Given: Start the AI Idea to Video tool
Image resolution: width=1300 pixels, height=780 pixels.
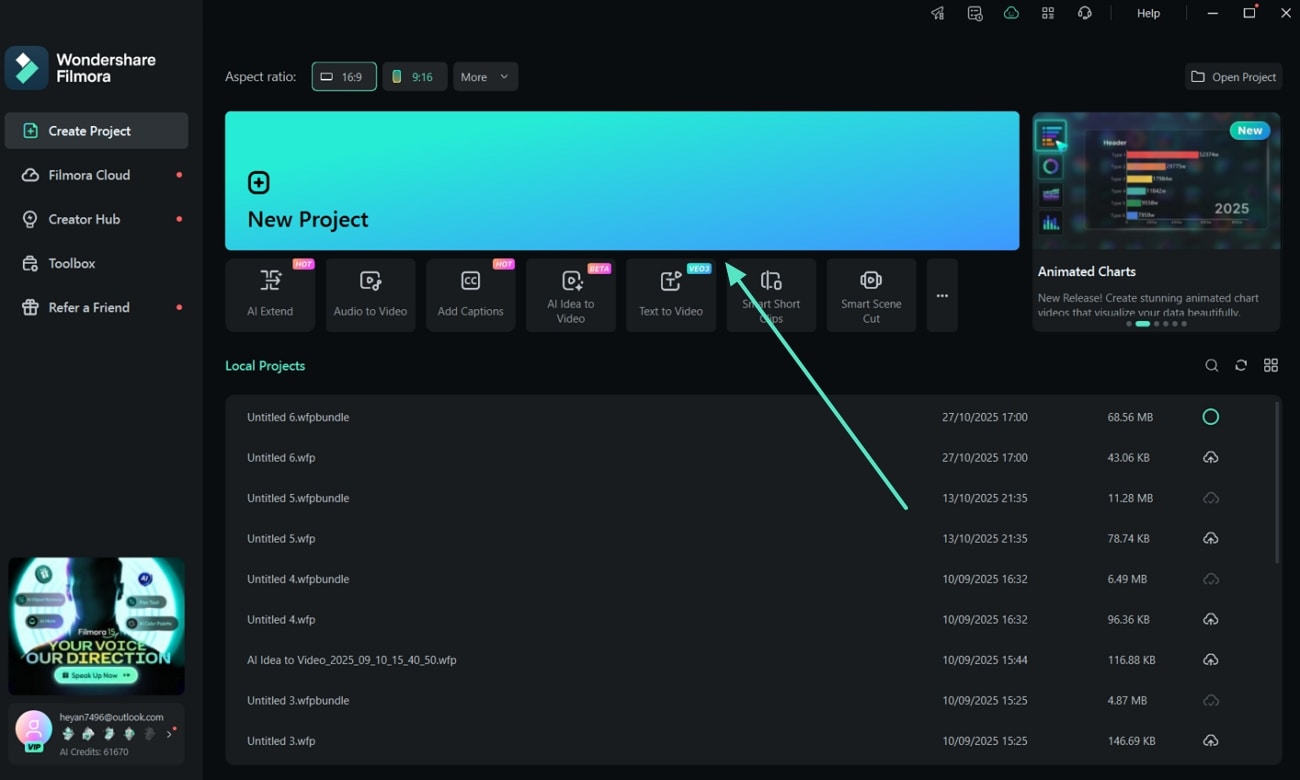Looking at the screenshot, I should (570, 295).
